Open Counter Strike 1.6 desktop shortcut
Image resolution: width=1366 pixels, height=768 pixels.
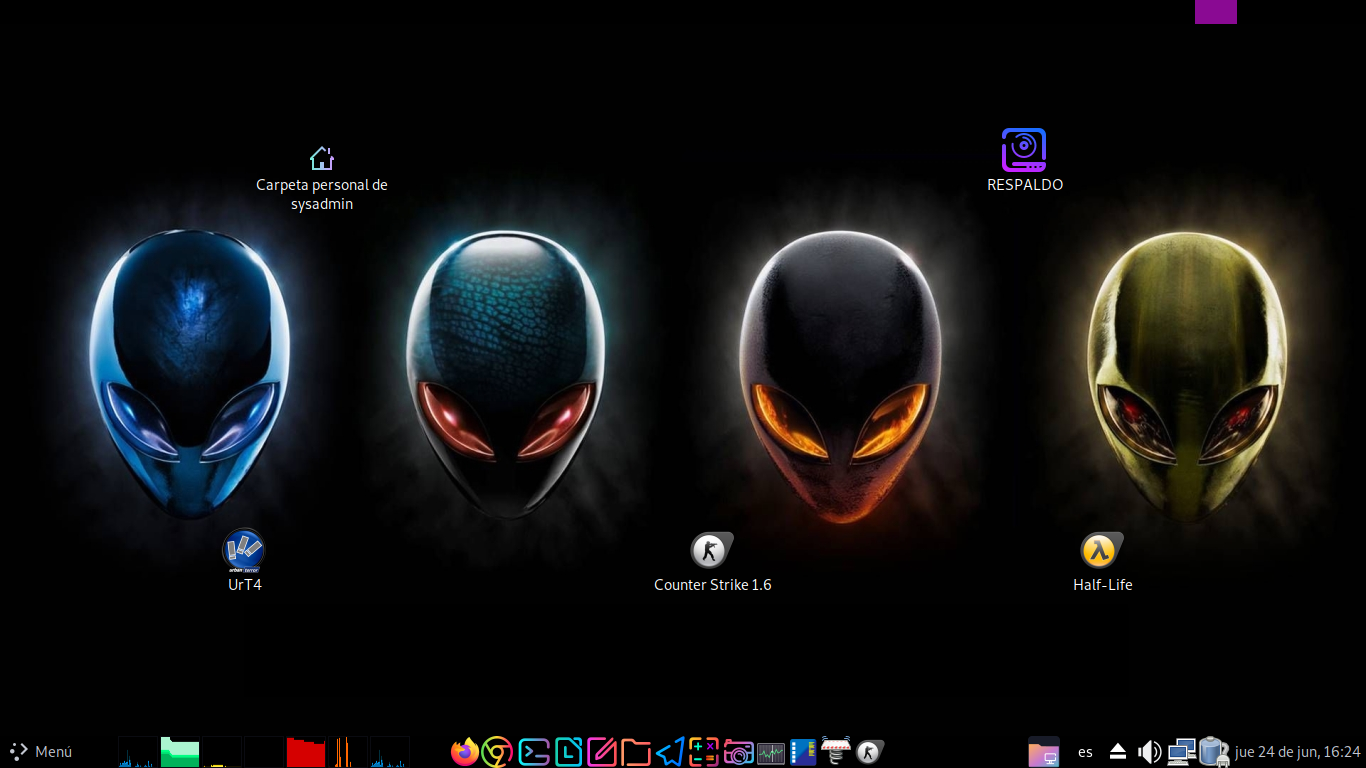coord(711,551)
